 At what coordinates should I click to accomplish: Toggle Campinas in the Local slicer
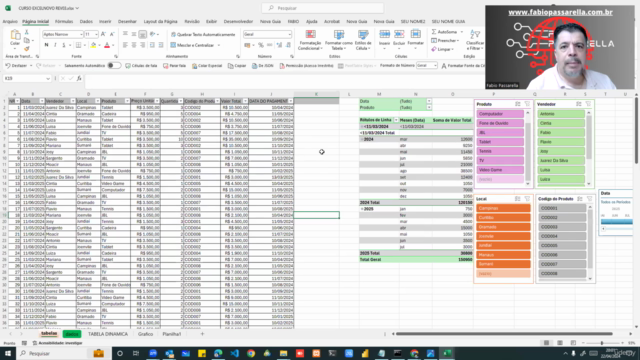click(x=503, y=208)
